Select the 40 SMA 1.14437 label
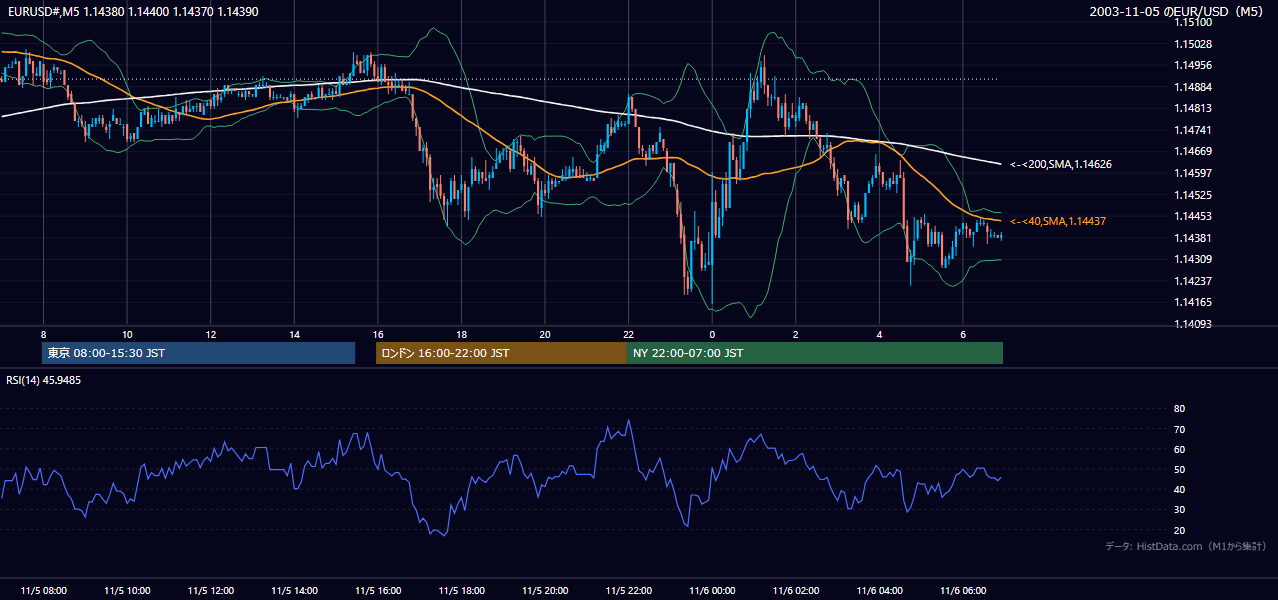1278x600 pixels. 1058,221
